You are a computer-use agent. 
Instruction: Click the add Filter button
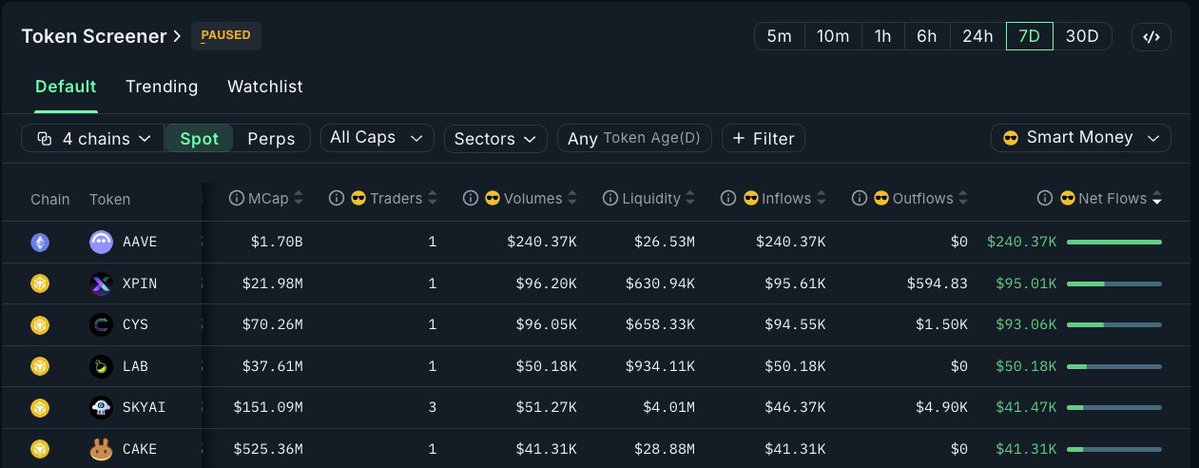(x=763, y=139)
